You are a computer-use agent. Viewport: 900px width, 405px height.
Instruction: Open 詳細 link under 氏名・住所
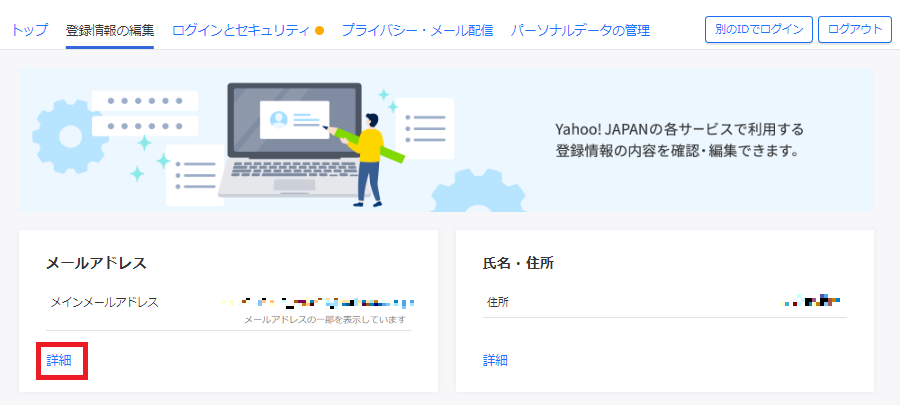tap(495, 360)
